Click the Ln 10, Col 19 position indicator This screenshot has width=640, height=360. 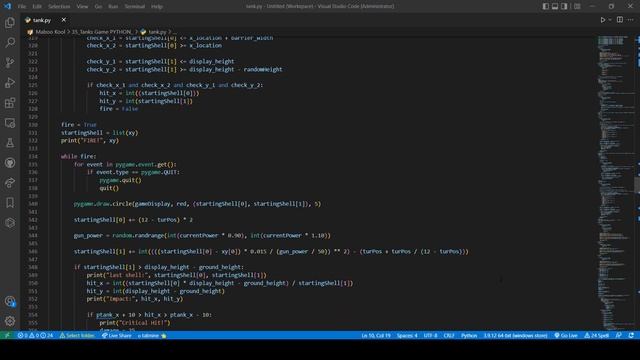(x=376, y=336)
